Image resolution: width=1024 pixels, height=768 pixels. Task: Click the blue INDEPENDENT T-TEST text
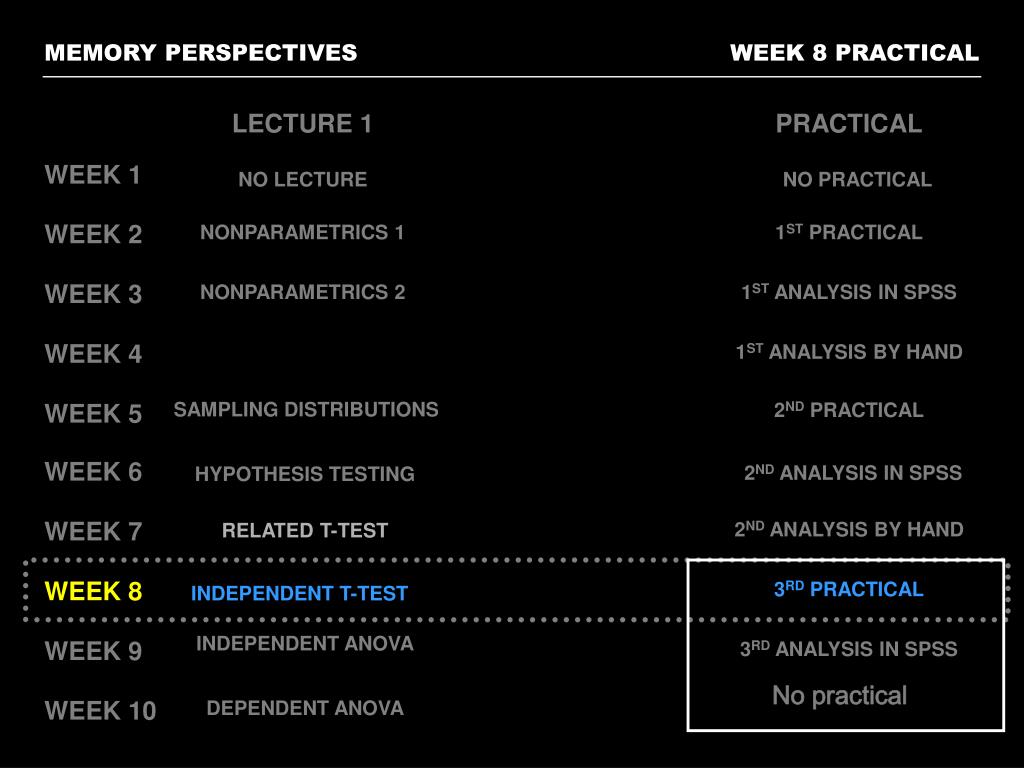point(299,593)
